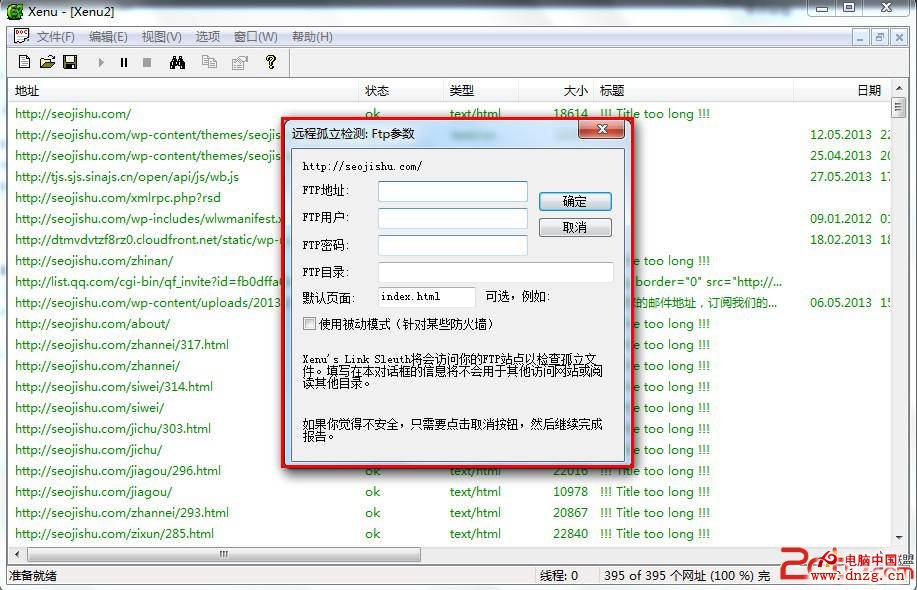Open the 帮助(H) menu
The image size is (917, 590).
(x=312, y=37)
